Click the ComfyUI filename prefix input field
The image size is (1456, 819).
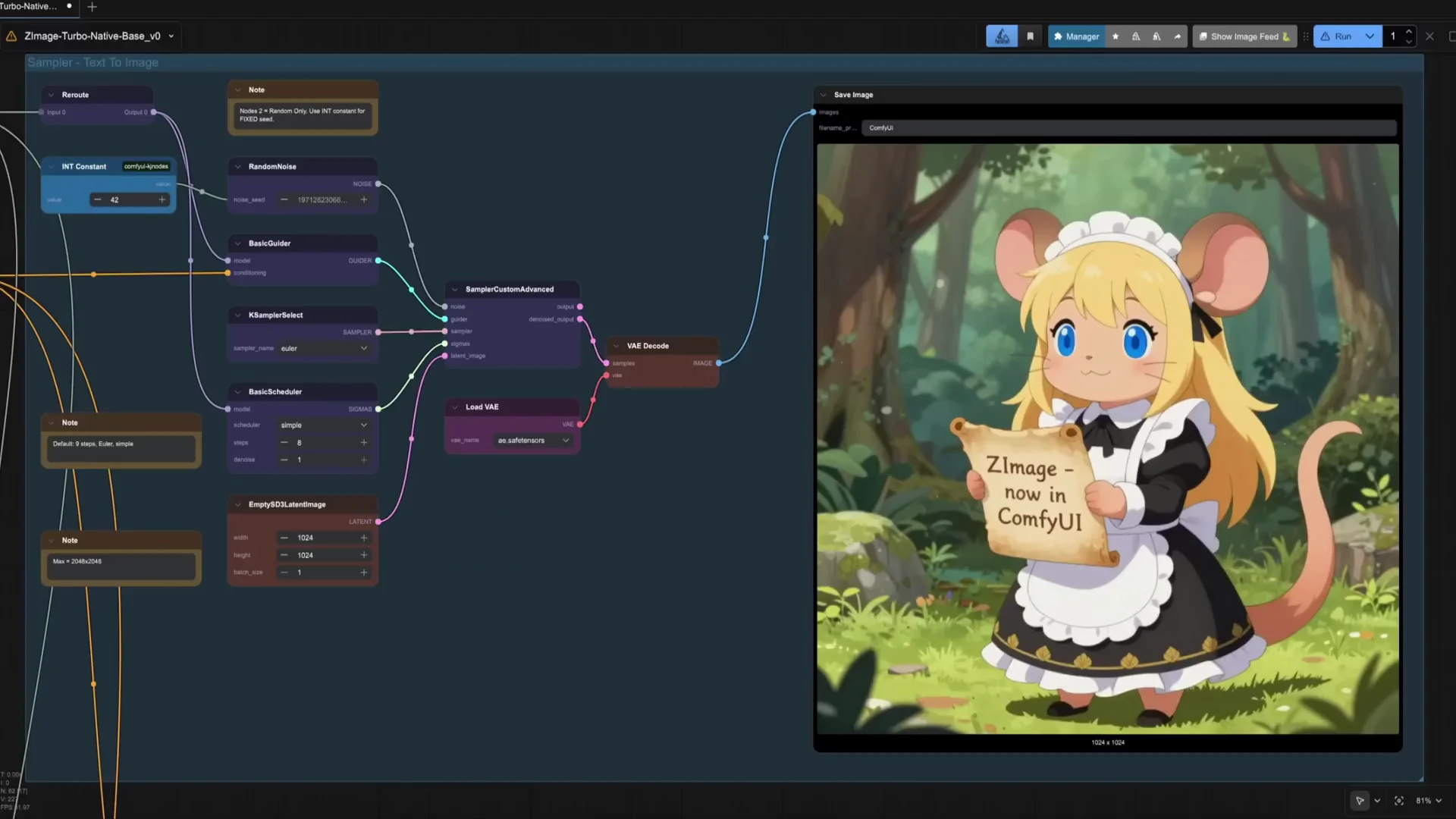1128,127
